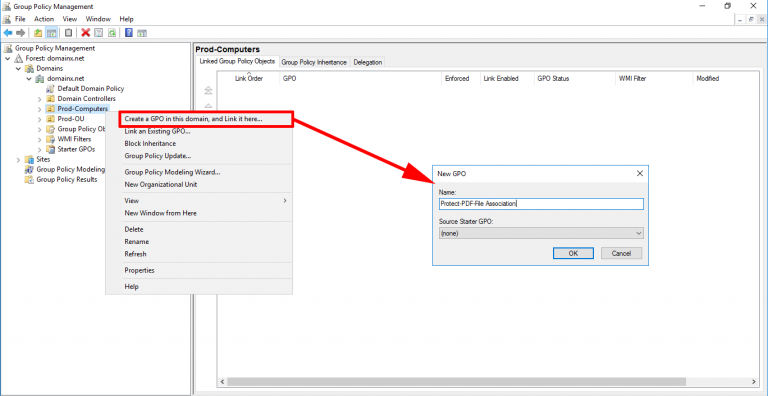Open the Source Starter GPO dropdown
The width and height of the screenshot is (768, 396).
[x=639, y=233]
